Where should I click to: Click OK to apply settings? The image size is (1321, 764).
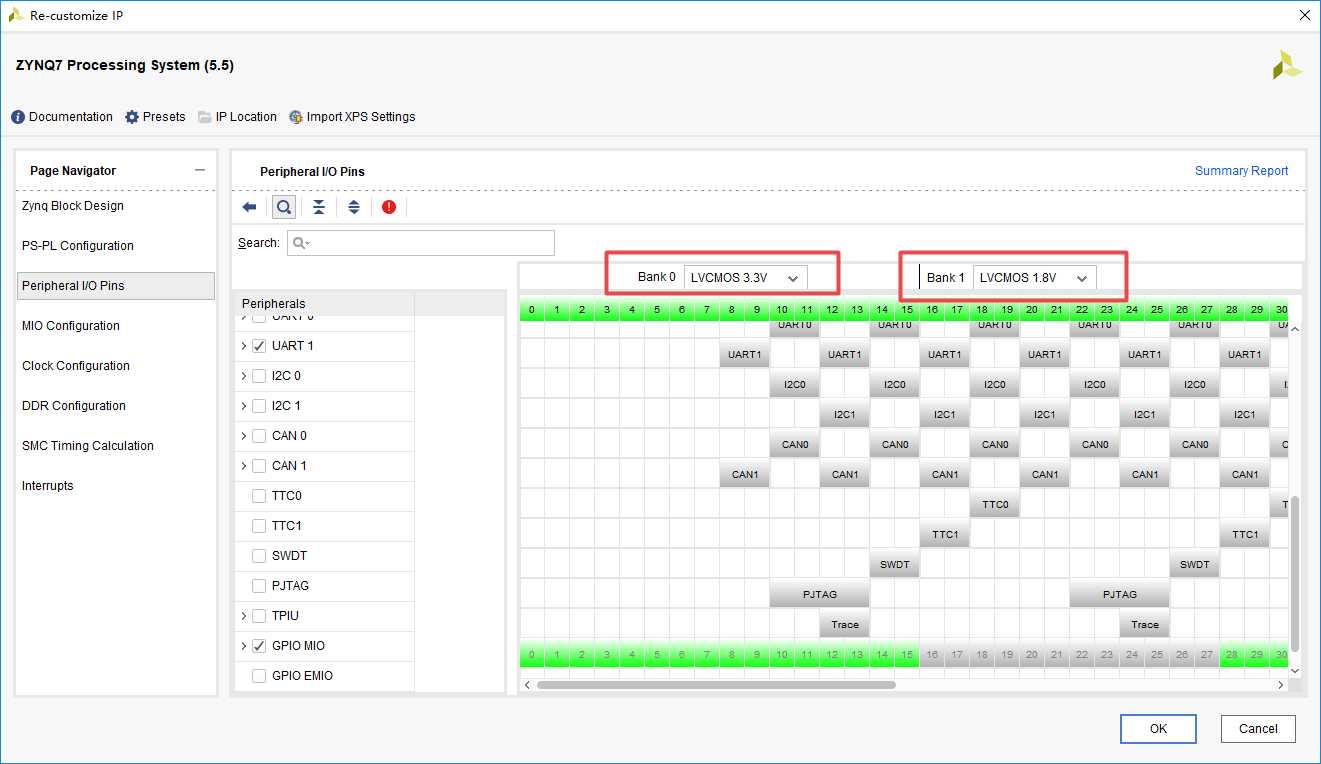tap(1158, 729)
